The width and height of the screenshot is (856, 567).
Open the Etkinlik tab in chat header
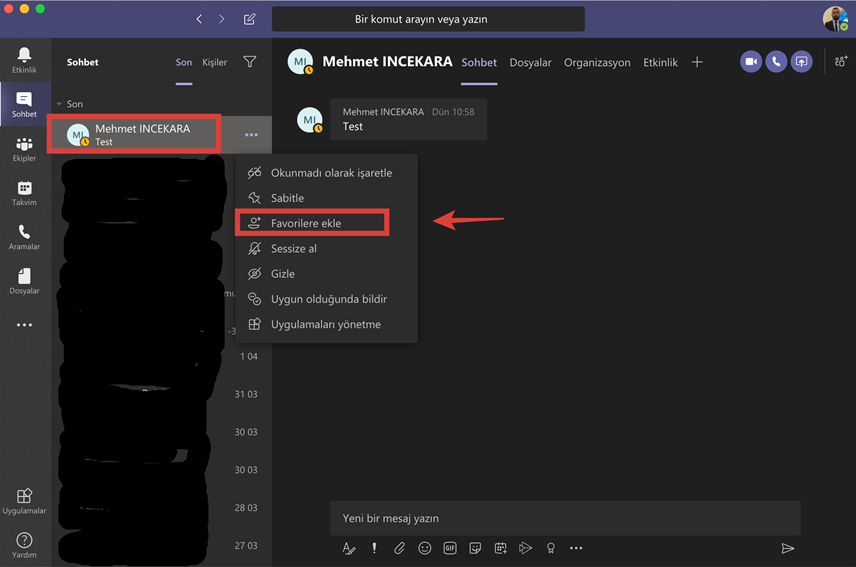click(660, 63)
